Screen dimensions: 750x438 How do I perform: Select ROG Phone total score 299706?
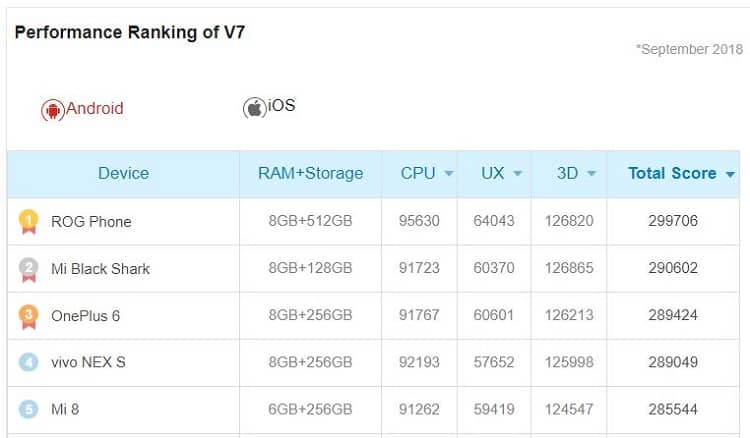pos(673,220)
